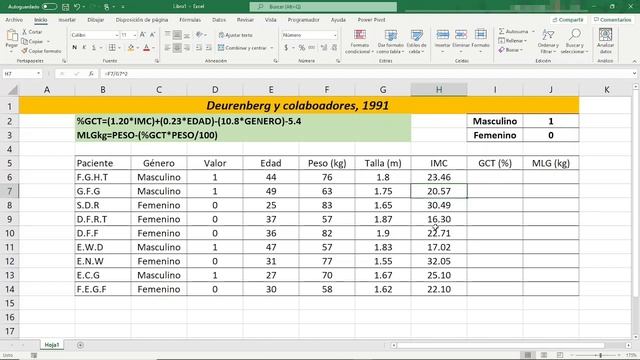Viewport: 640px width, 360px height.
Task: Open the Insertar ribbon tab
Action: [67, 20]
